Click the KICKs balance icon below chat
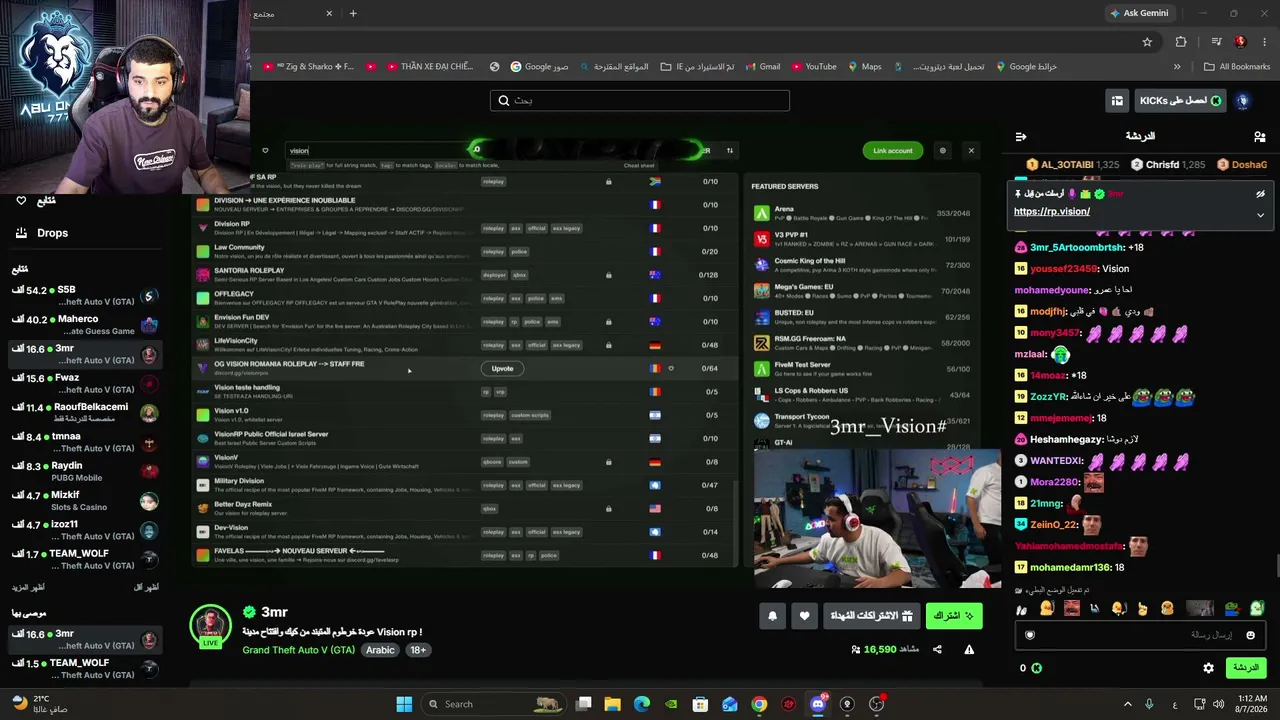 click(1037, 668)
